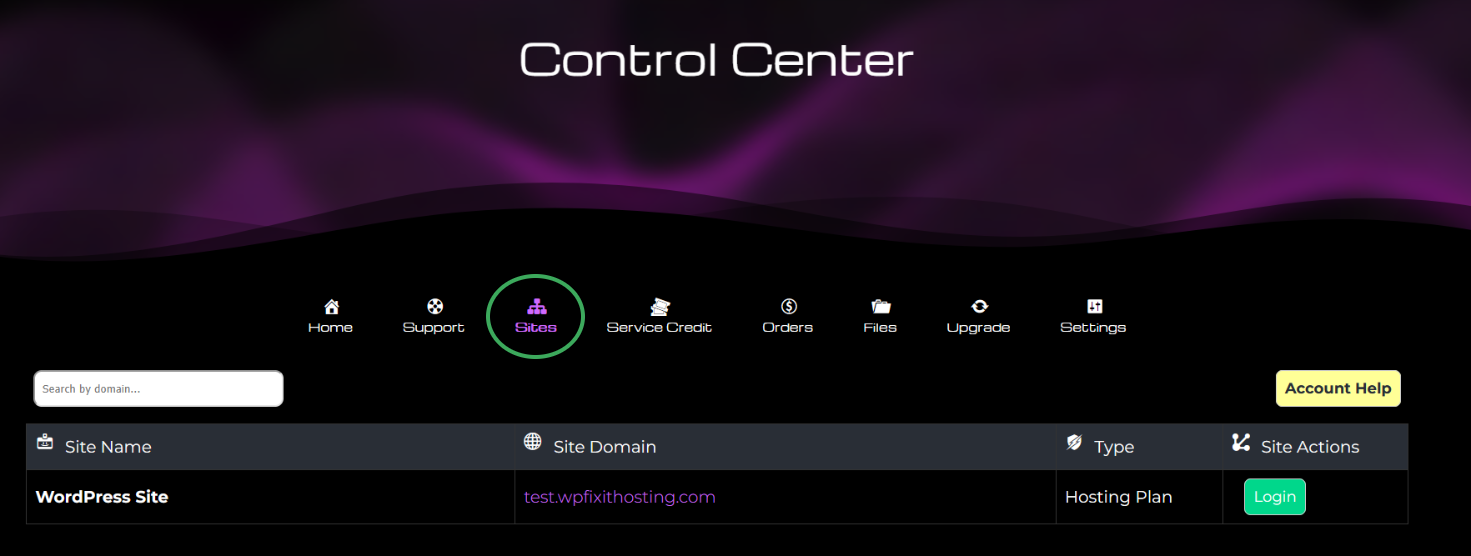Open the Upgrade menu label

click(x=978, y=327)
